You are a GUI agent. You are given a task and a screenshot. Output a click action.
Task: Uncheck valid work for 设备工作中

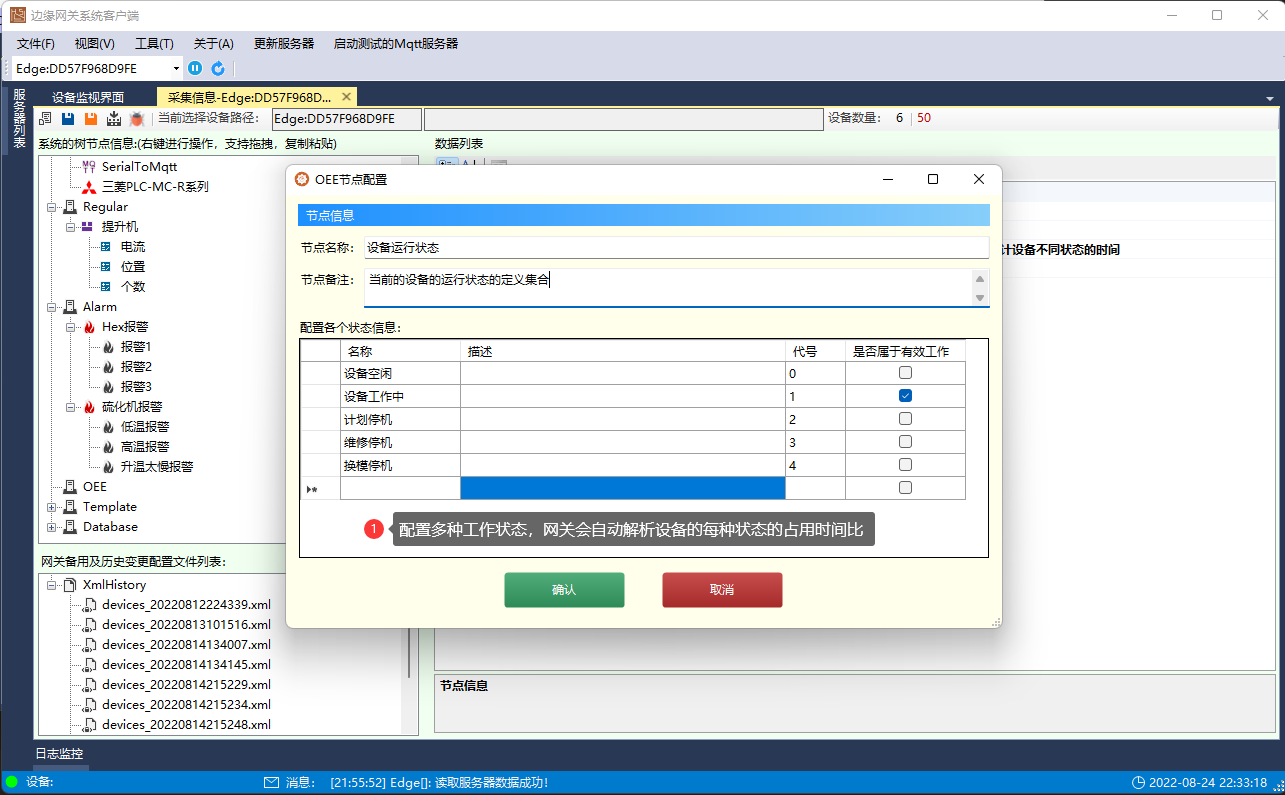click(x=905, y=396)
